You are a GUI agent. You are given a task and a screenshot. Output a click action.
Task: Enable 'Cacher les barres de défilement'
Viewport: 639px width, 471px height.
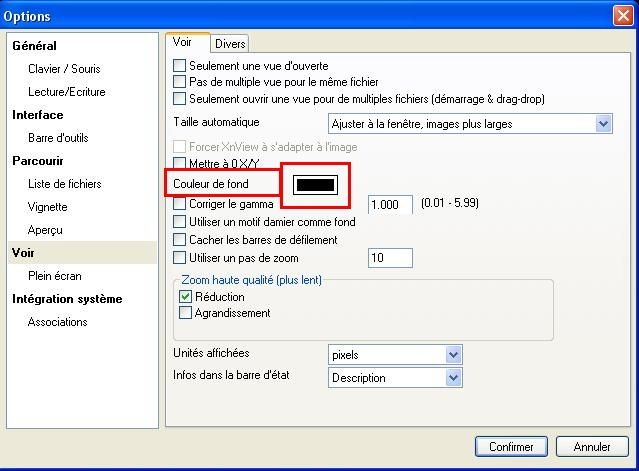181,240
